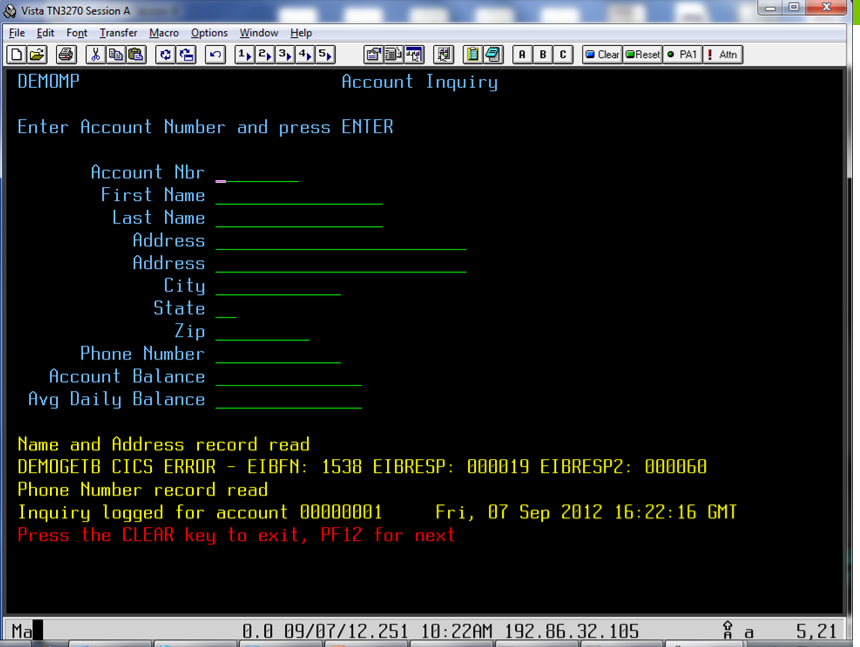Select session A button
This screenshot has height=647, width=860.
coord(522,55)
